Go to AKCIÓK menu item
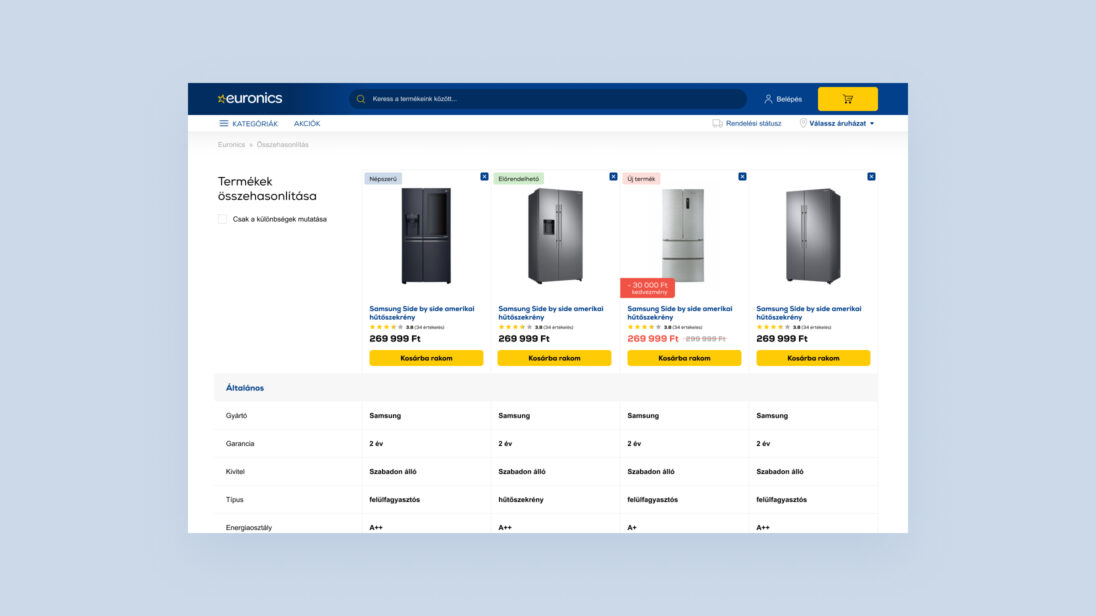This screenshot has width=1096, height=616. coord(307,124)
